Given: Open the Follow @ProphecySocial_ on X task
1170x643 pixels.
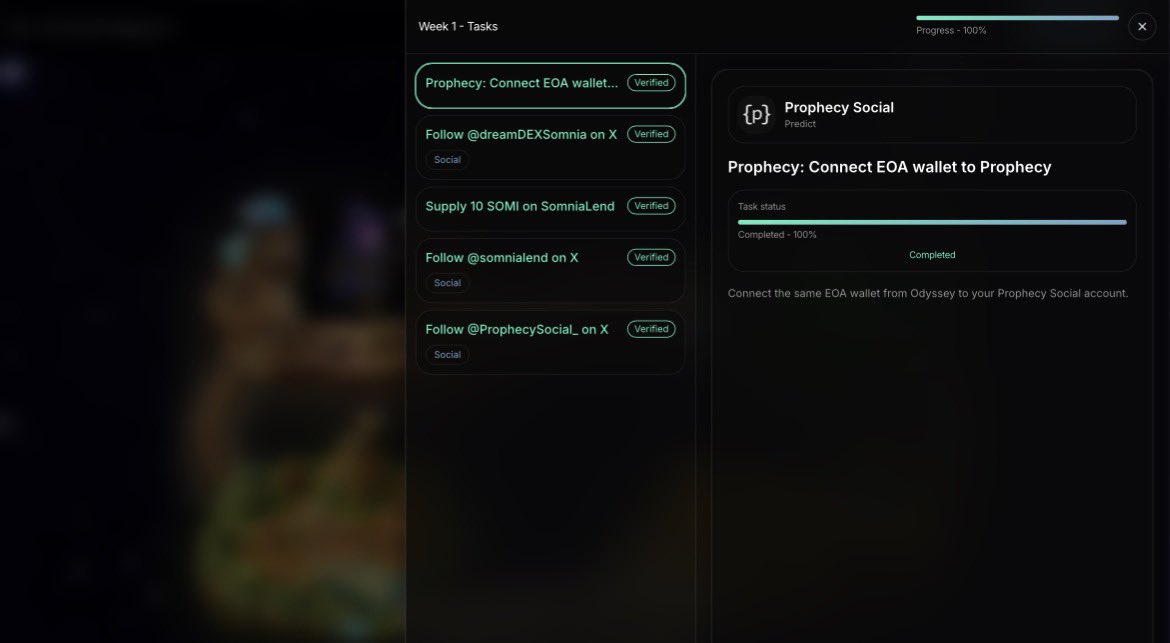Looking at the screenshot, I should point(550,342).
